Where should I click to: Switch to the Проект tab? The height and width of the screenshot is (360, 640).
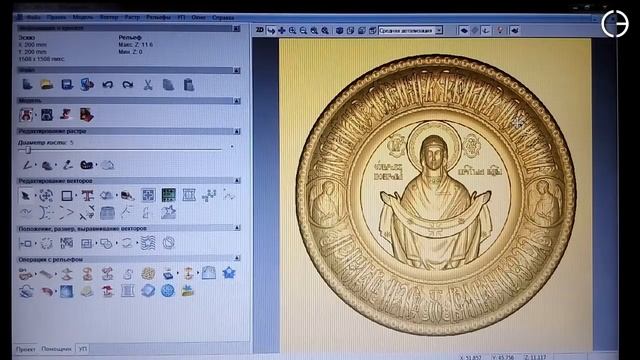25,349
